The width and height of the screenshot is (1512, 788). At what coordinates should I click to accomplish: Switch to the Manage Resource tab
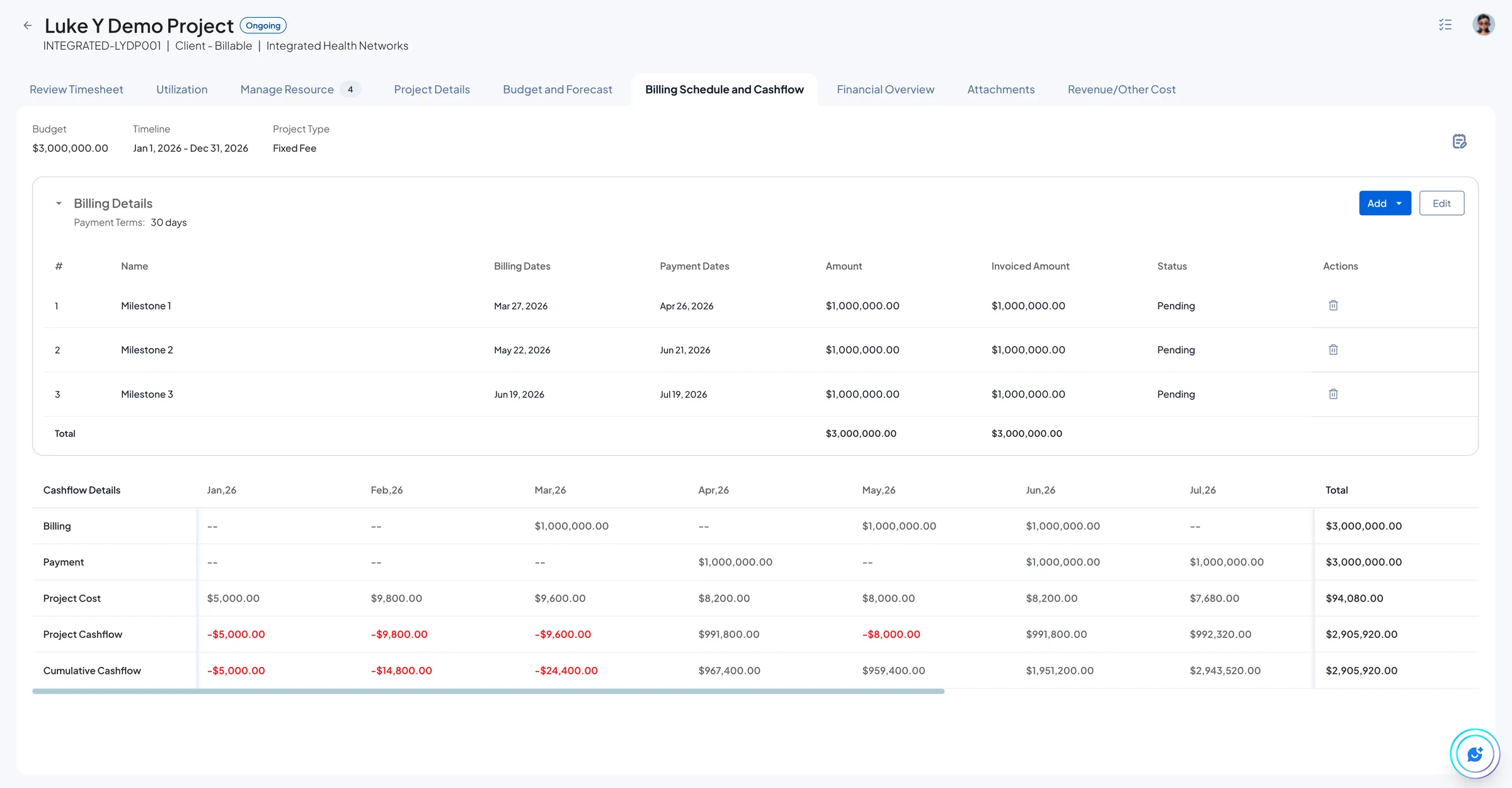point(287,89)
